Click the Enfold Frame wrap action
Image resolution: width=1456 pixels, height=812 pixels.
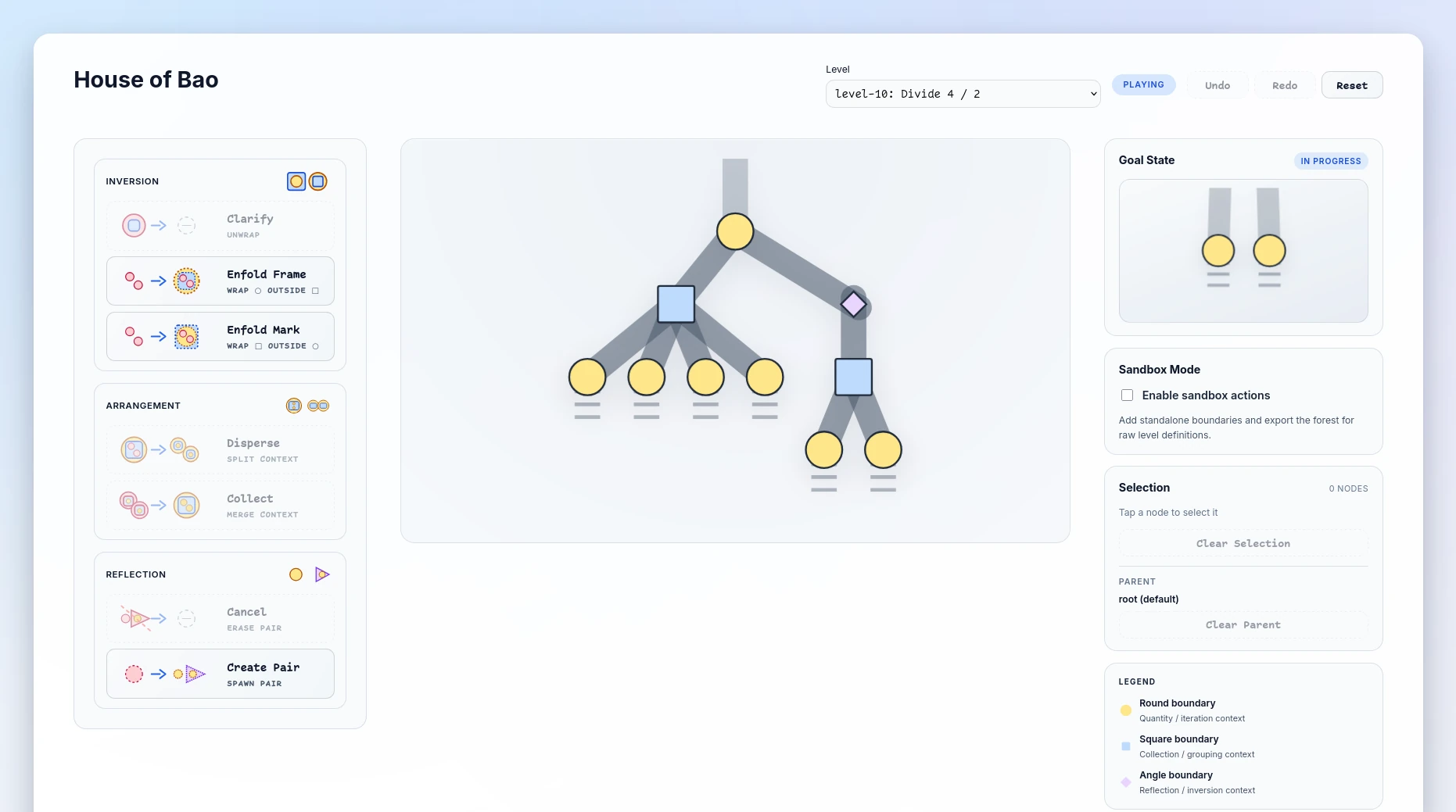[220, 281]
